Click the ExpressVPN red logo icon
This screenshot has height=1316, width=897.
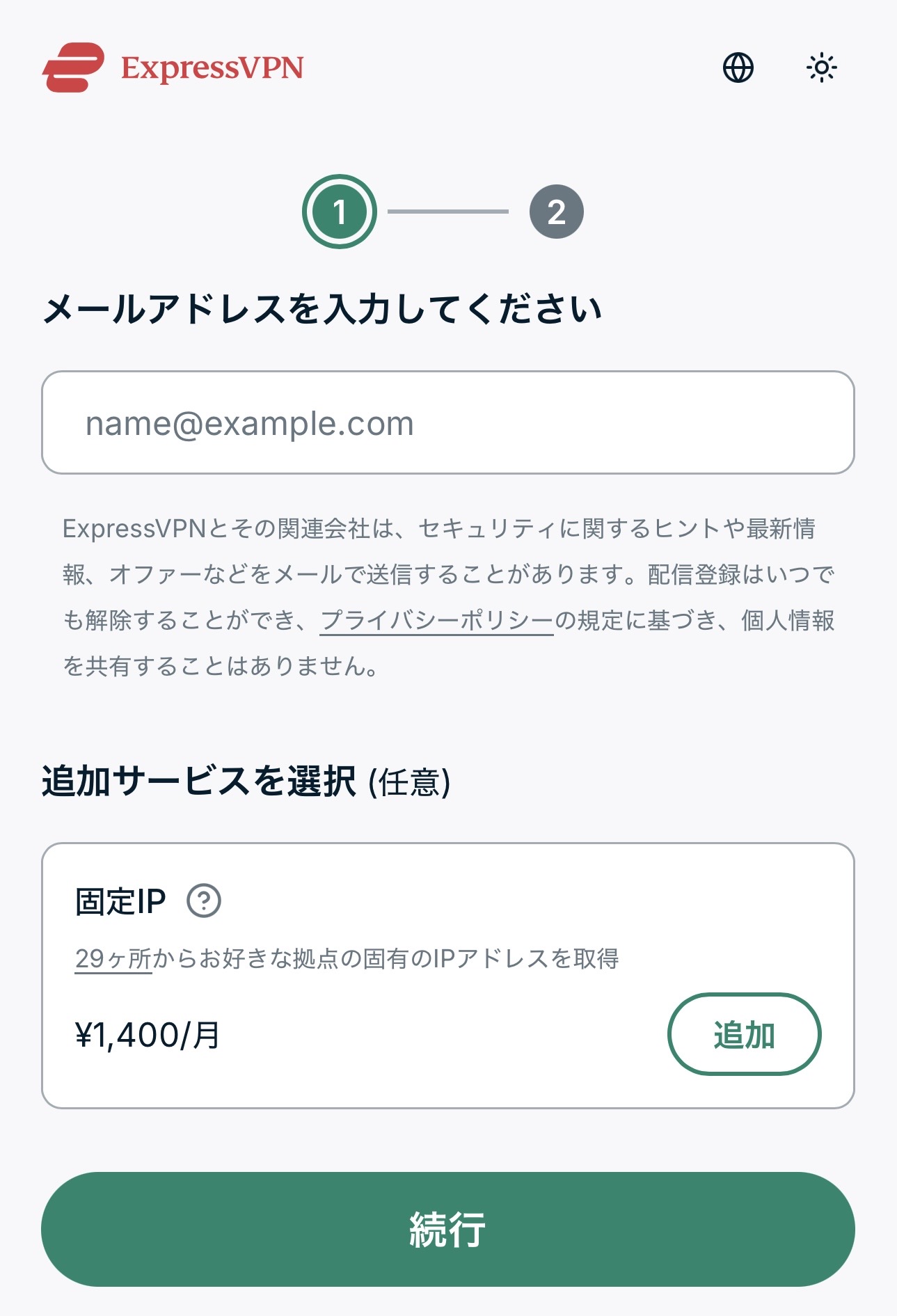click(x=74, y=68)
